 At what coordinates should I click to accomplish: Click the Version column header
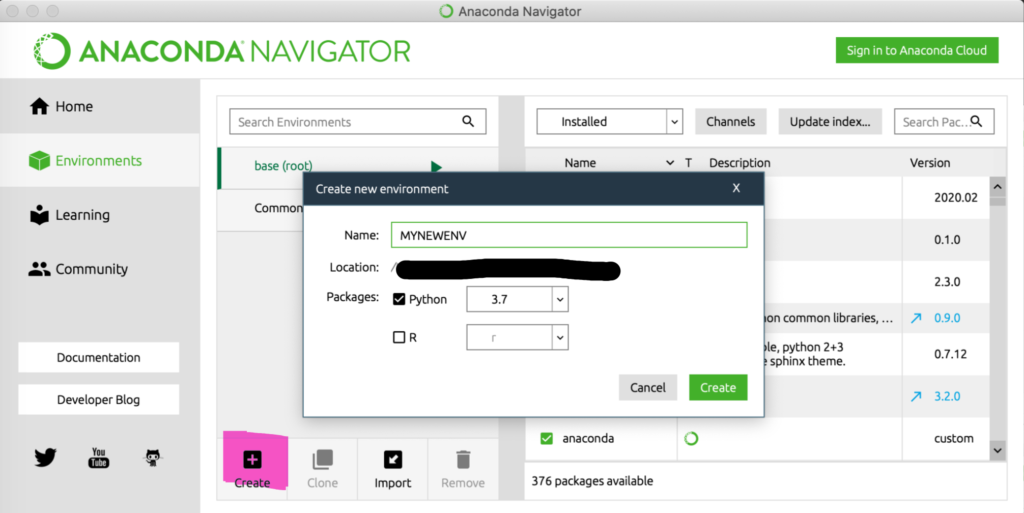point(930,163)
